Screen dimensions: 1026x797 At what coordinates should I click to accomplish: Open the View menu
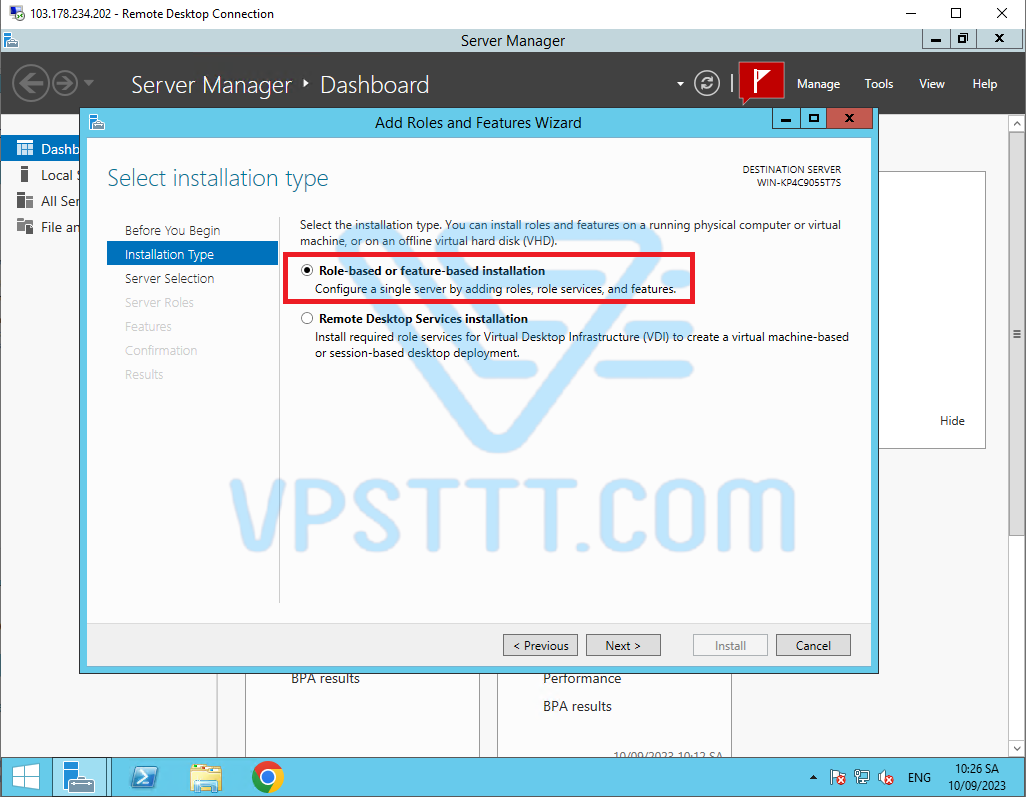point(931,84)
